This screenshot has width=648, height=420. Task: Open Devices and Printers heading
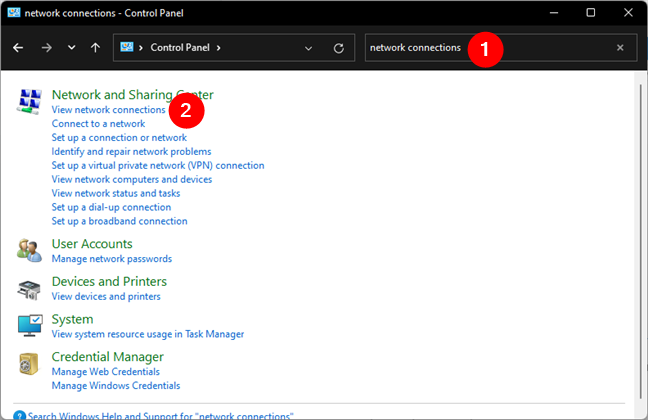[109, 282]
